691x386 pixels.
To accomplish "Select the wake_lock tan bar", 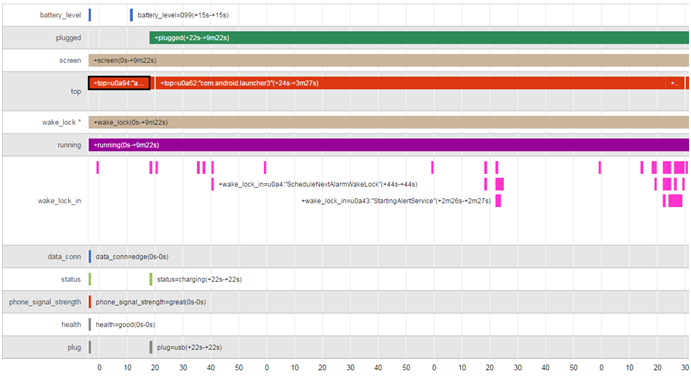I will coord(388,122).
